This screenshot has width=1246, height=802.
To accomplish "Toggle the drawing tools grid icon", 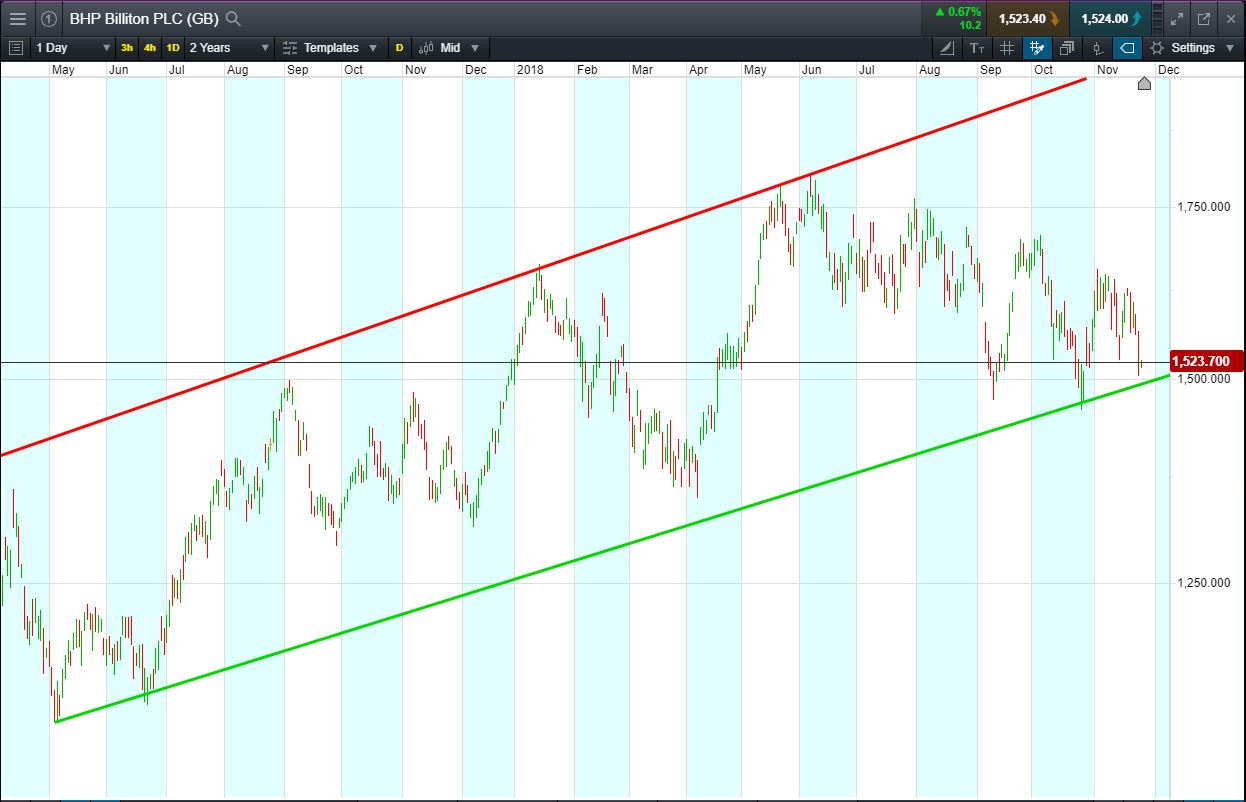I will 1037,47.
